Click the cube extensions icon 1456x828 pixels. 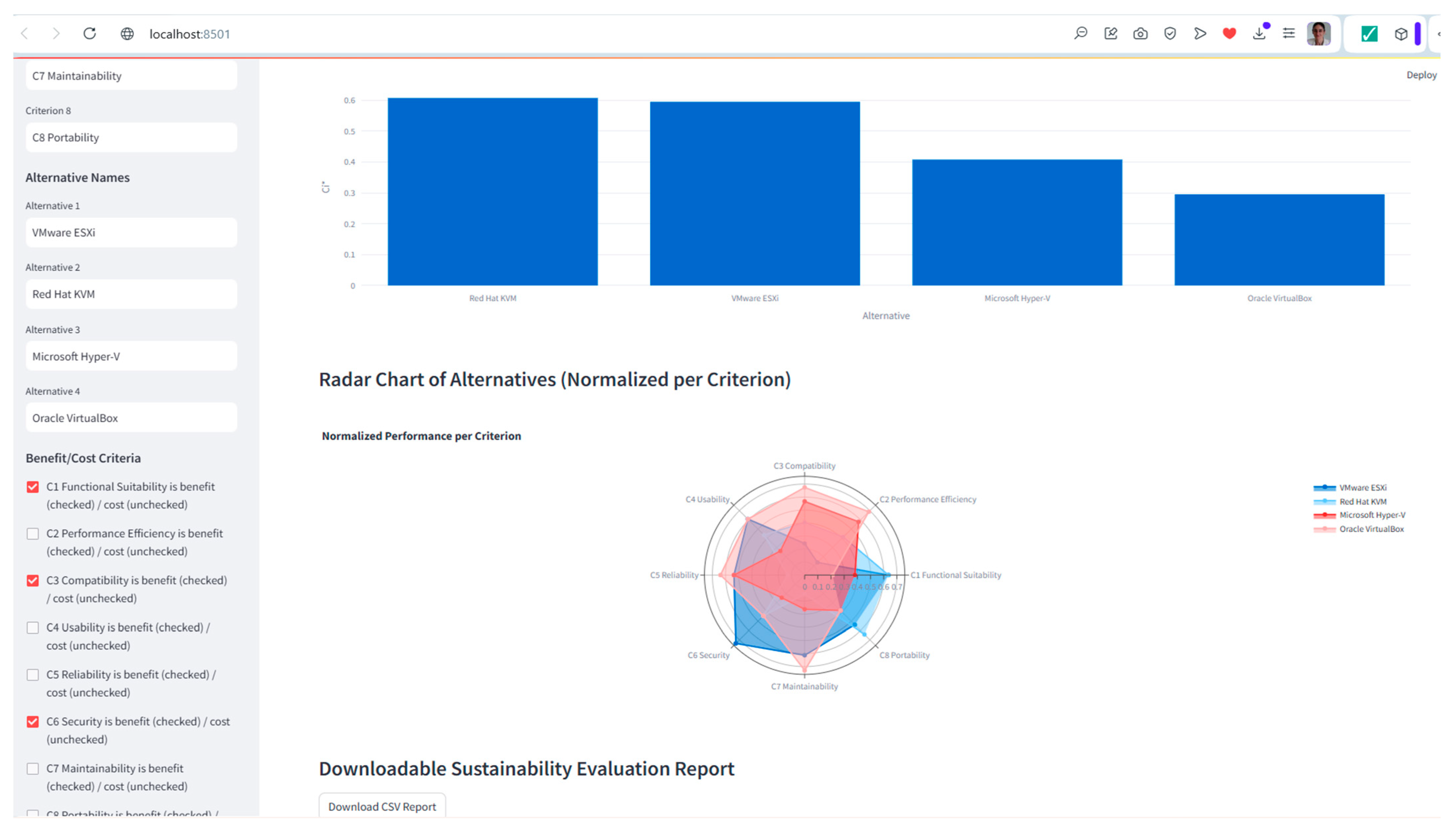pos(1401,34)
